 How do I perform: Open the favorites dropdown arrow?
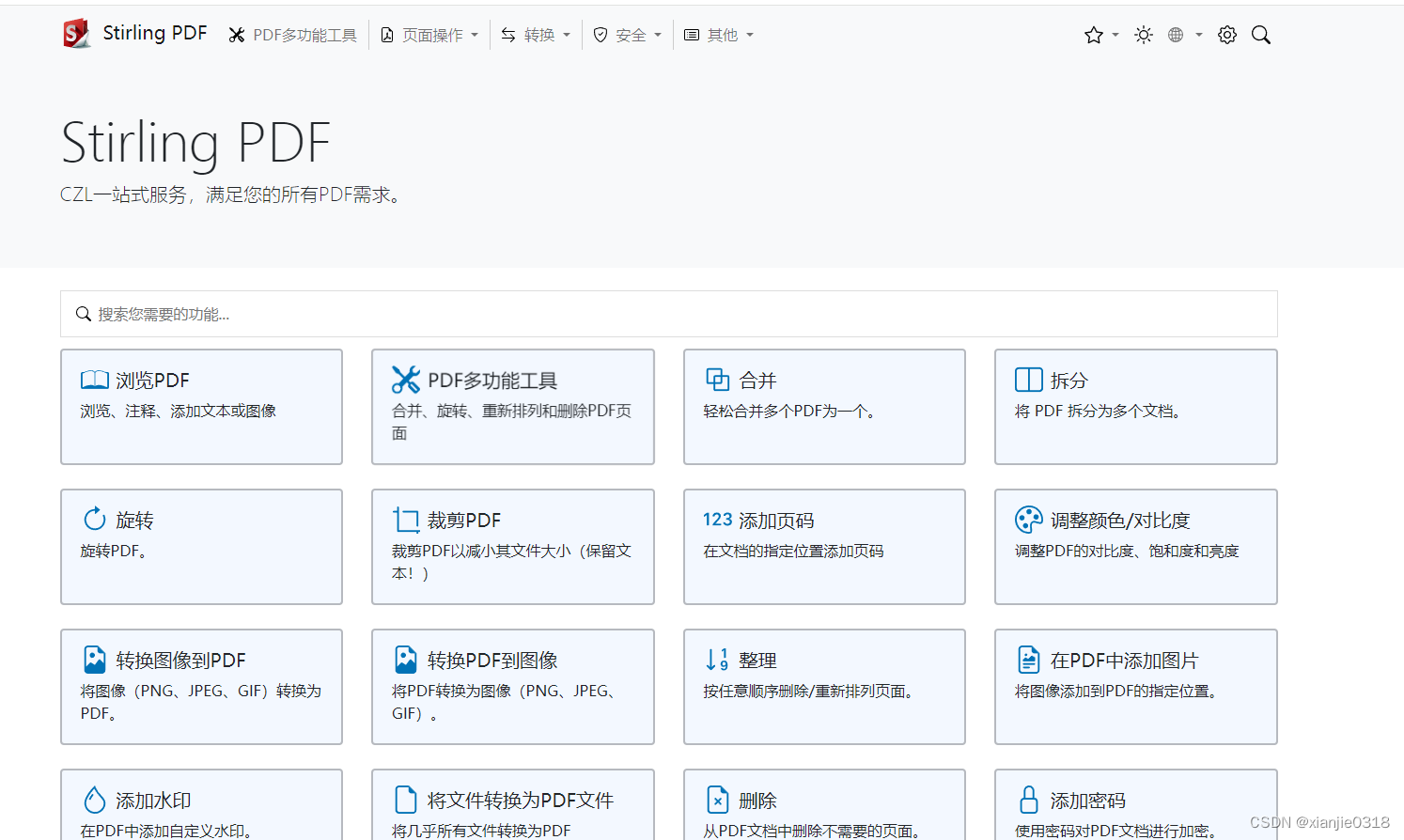point(1115,35)
